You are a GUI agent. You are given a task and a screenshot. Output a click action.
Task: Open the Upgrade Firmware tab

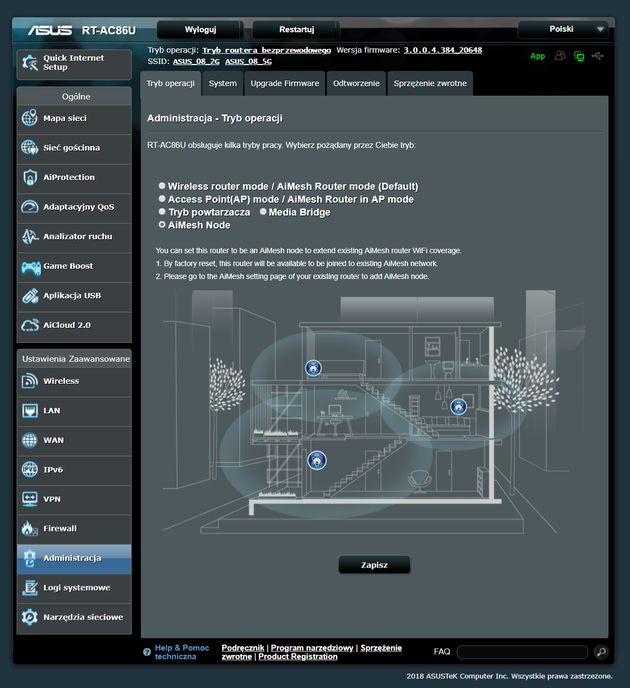[285, 83]
